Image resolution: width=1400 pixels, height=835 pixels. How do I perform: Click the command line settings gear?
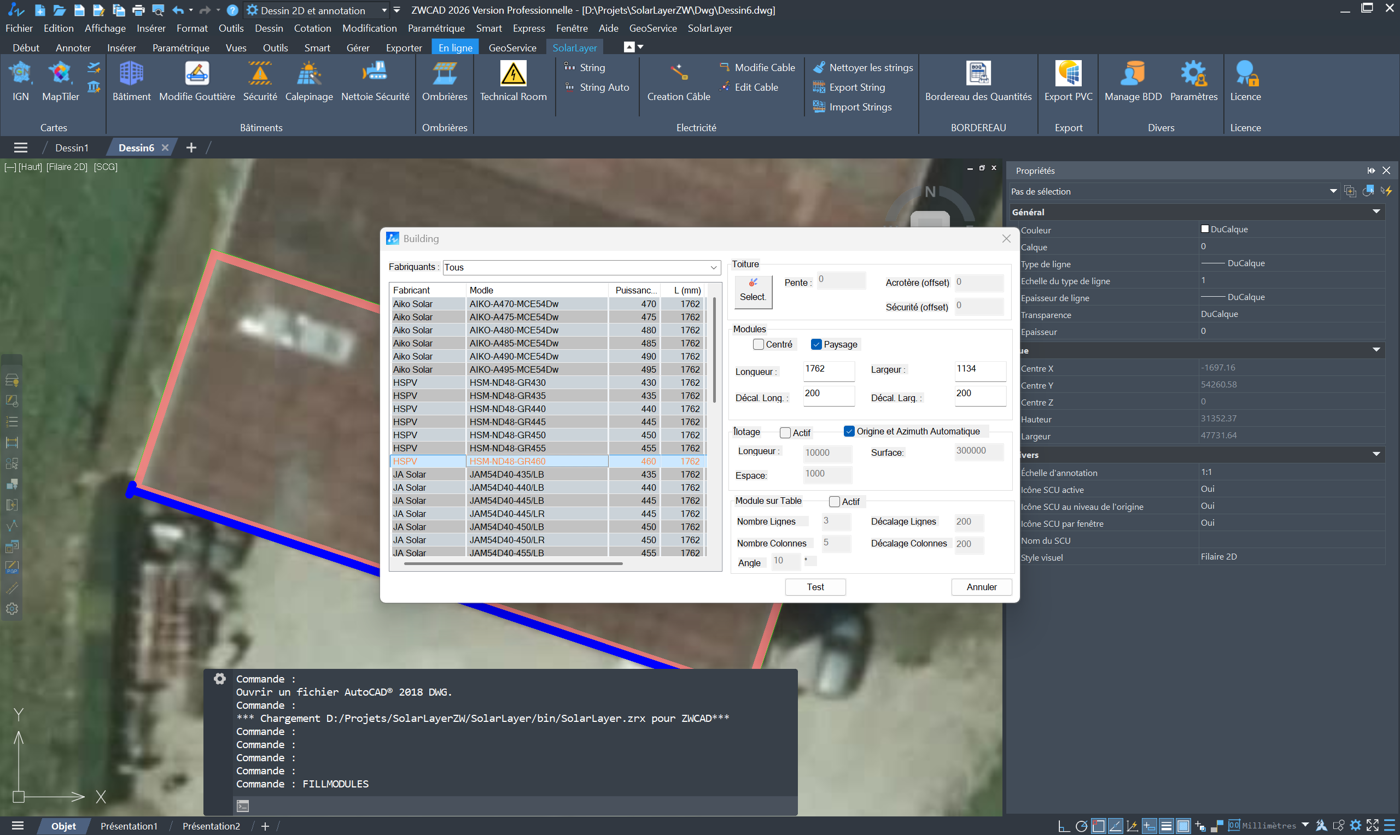220,679
